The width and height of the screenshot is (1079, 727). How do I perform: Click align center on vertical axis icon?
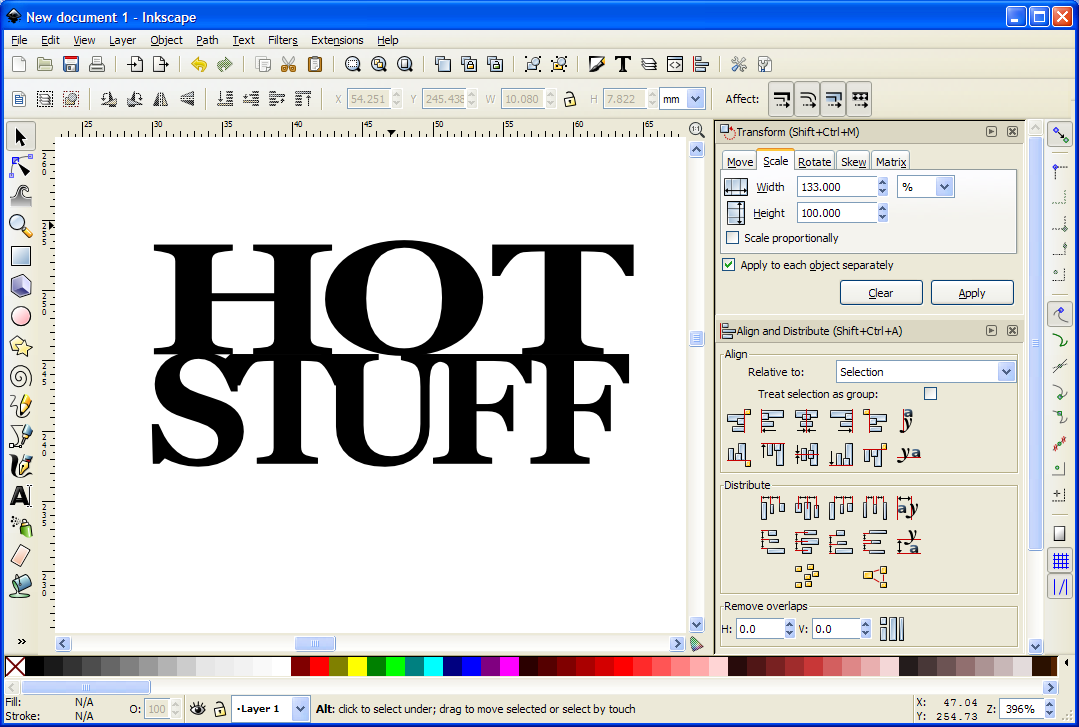pyautogui.click(x=806, y=421)
